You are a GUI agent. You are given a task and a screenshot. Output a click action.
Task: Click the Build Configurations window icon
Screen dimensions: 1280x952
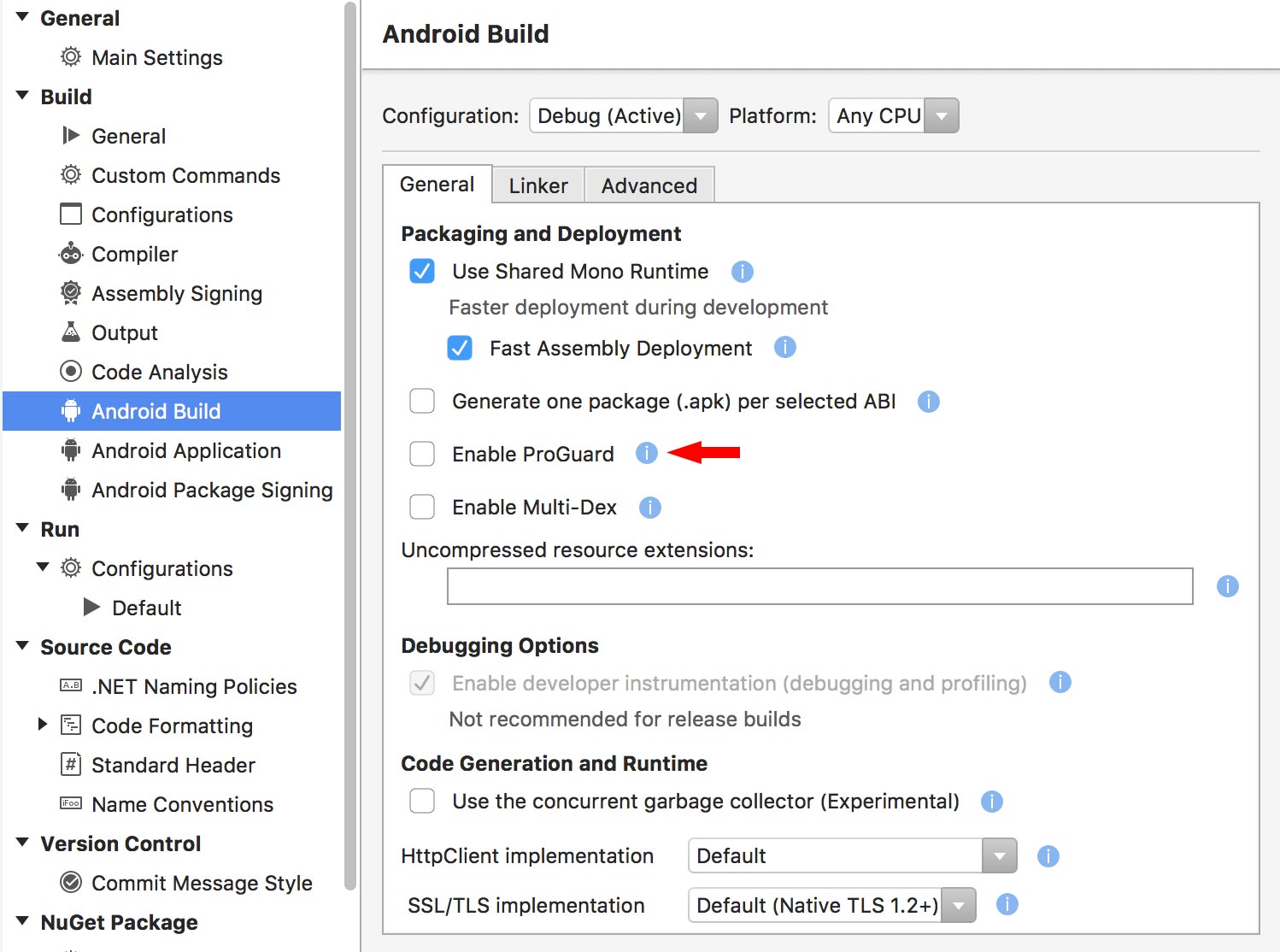click(x=71, y=214)
